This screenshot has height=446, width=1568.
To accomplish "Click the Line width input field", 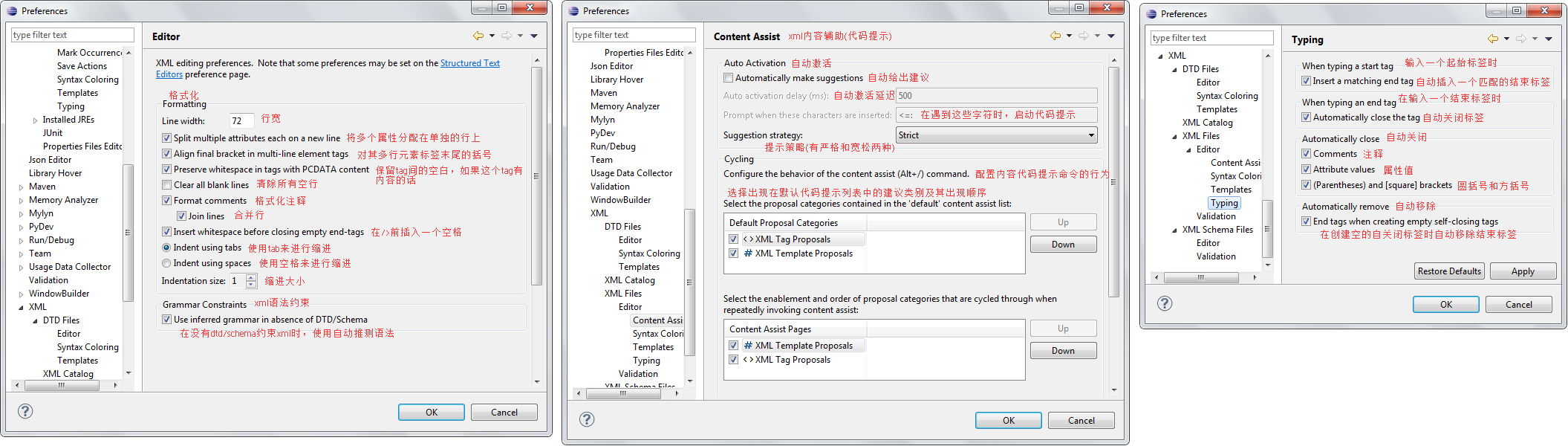I will point(241,121).
